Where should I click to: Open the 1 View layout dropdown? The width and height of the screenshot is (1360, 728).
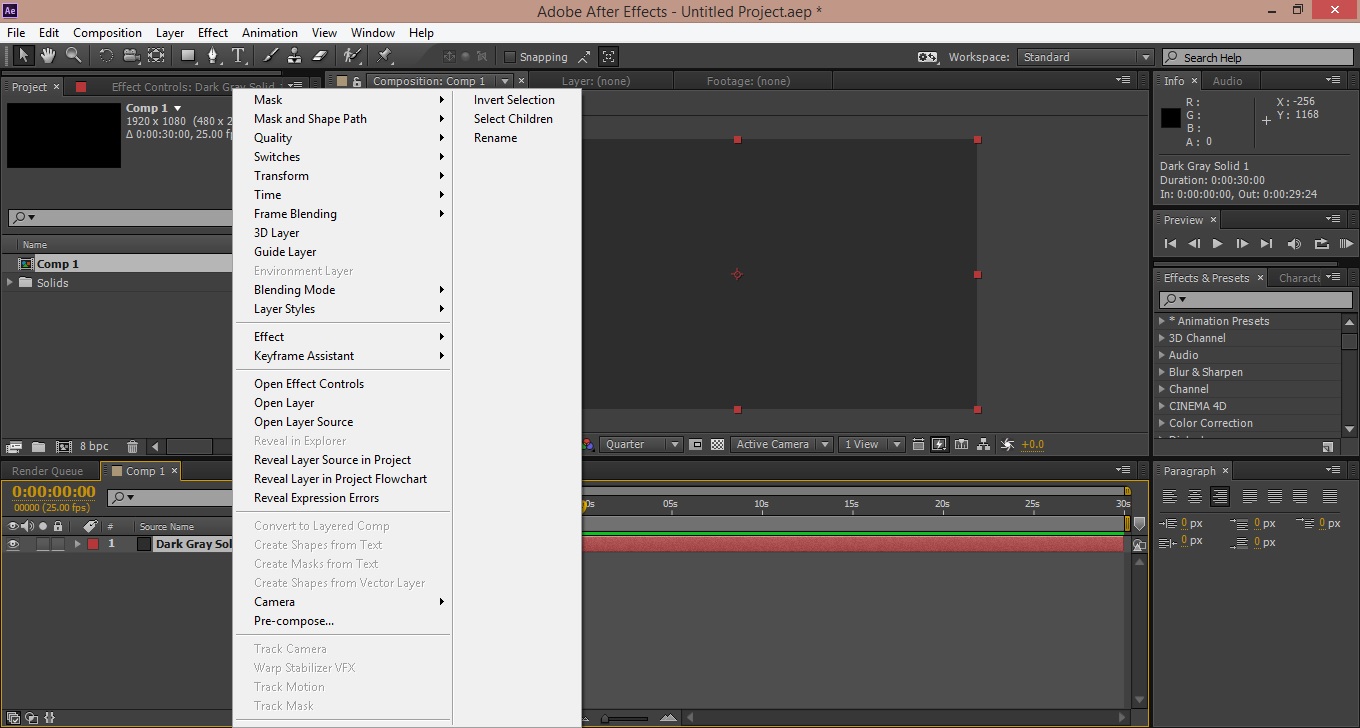871,444
